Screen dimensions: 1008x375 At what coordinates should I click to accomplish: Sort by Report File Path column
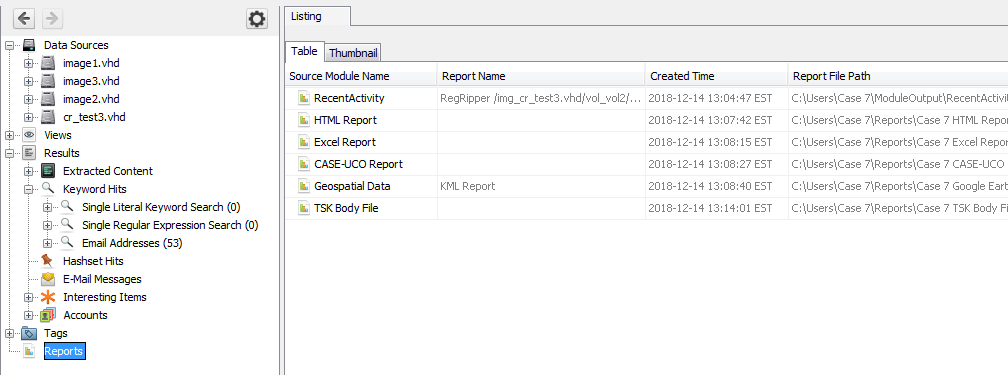coord(898,76)
